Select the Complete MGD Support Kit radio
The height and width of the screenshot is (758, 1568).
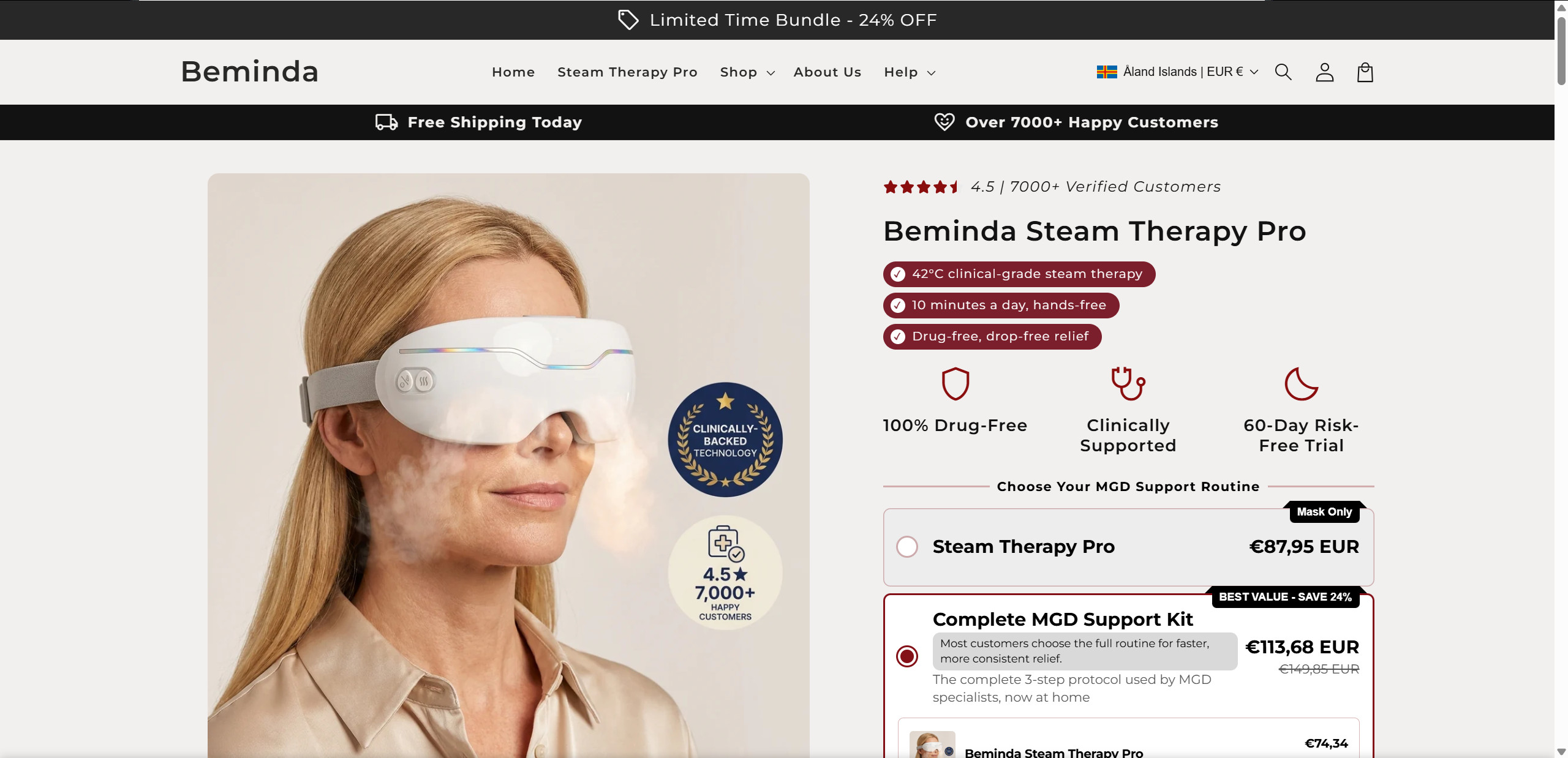[x=907, y=656]
